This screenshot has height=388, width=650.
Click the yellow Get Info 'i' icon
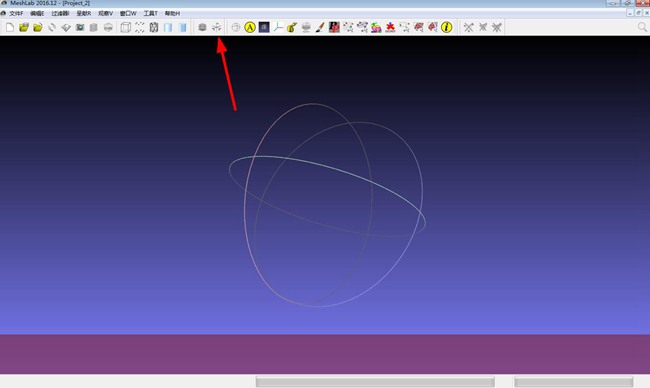[446, 27]
